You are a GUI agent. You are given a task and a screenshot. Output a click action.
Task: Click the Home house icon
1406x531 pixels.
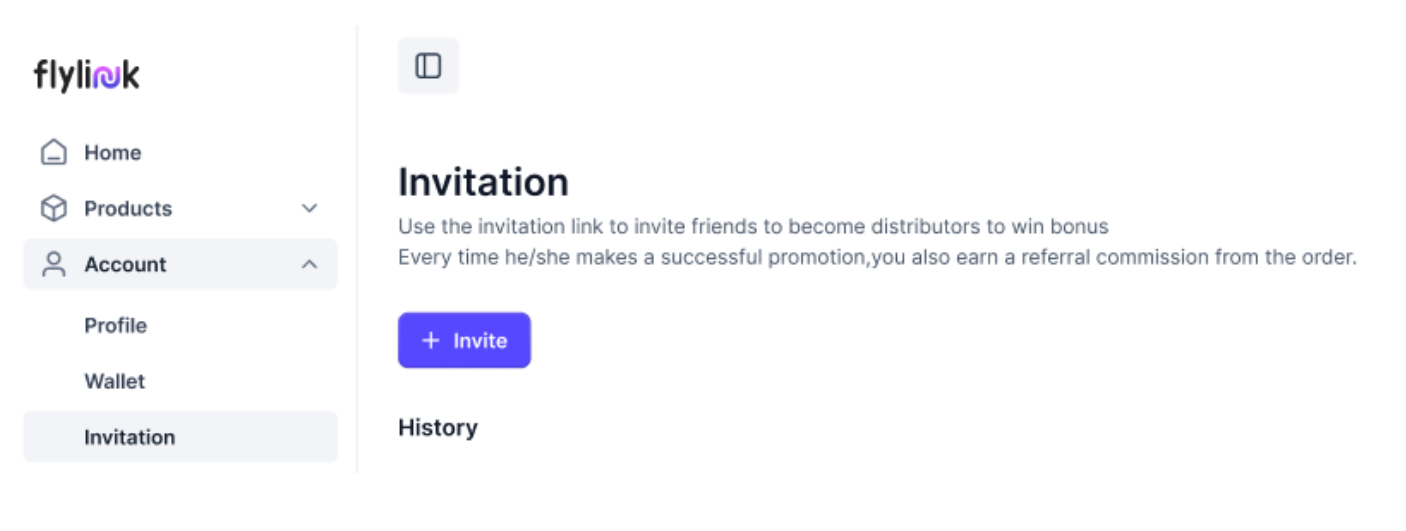point(53,153)
